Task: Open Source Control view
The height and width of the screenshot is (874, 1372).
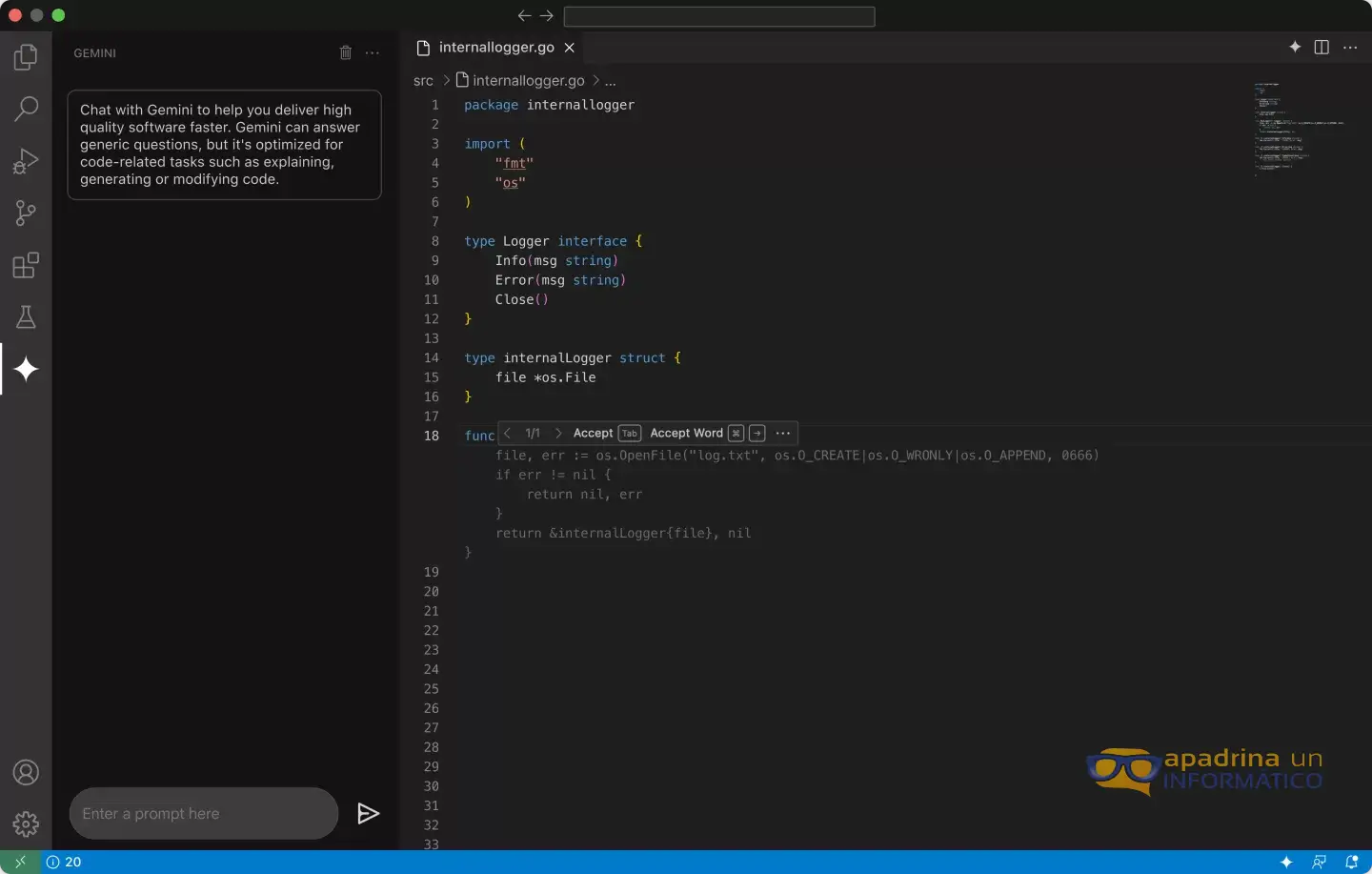Action: click(x=26, y=213)
